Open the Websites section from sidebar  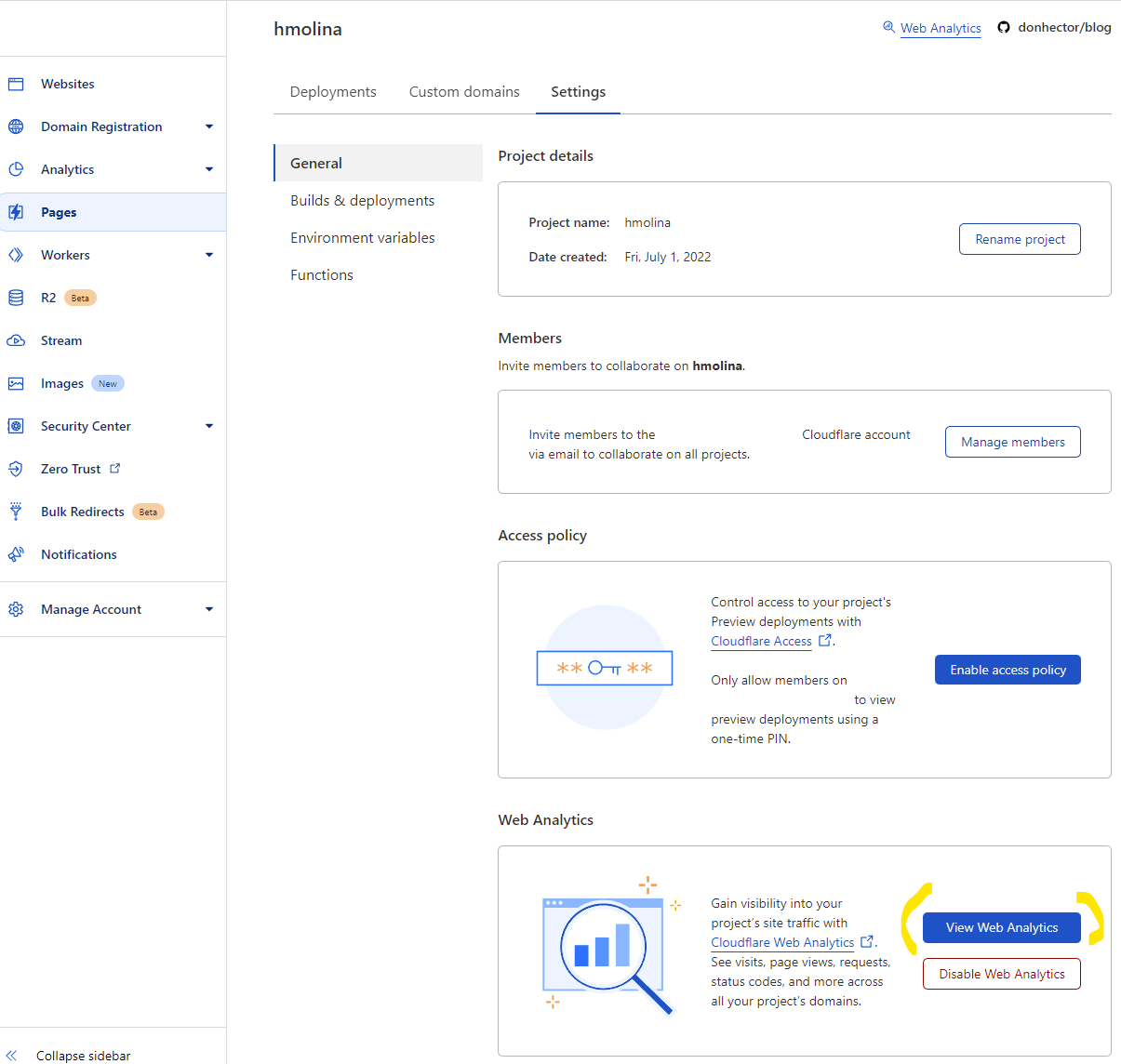[x=16, y=84]
